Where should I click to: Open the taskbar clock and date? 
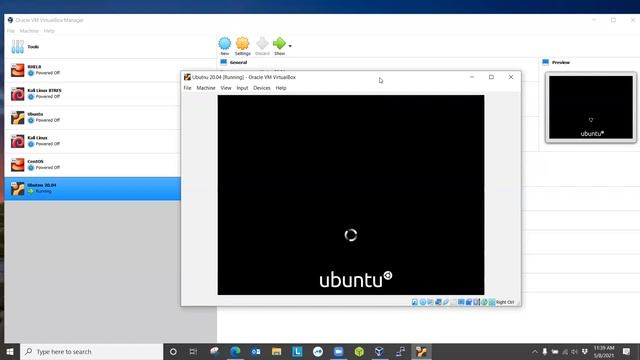[x=604, y=351]
